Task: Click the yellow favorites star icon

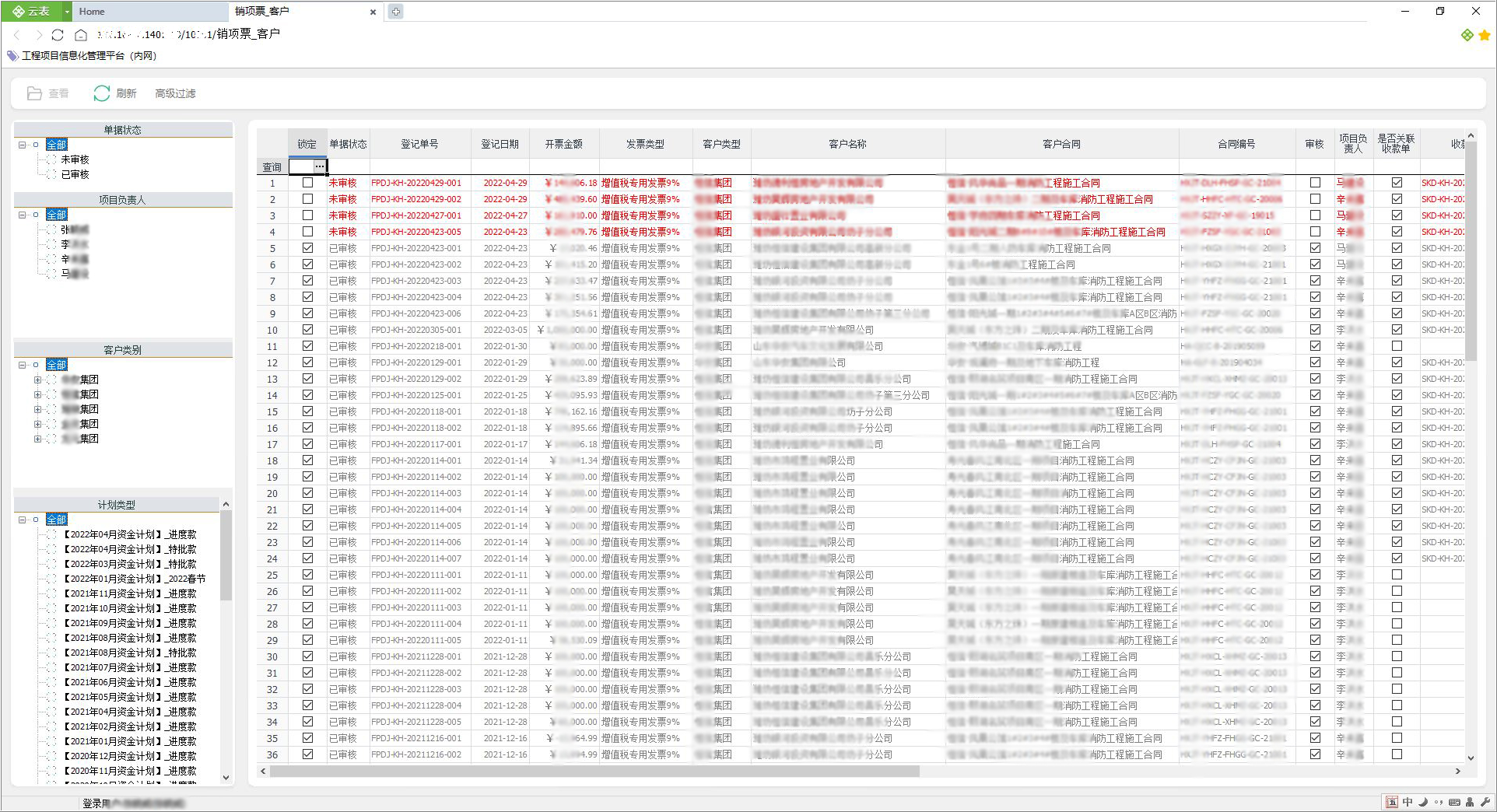Action: (x=1485, y=35)
